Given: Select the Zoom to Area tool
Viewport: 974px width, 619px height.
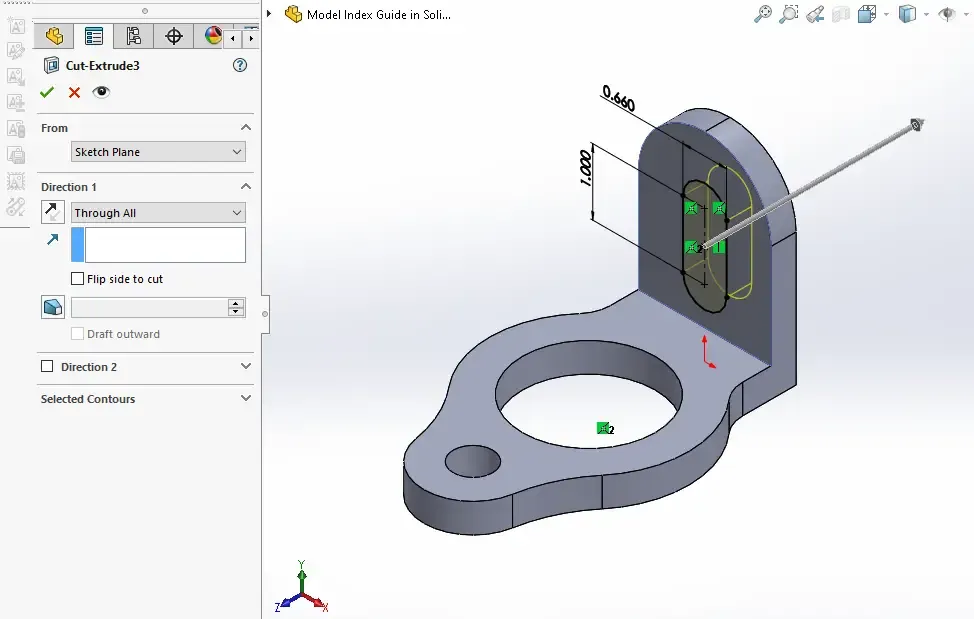Looking at the screenshot, I should [789, 14].
